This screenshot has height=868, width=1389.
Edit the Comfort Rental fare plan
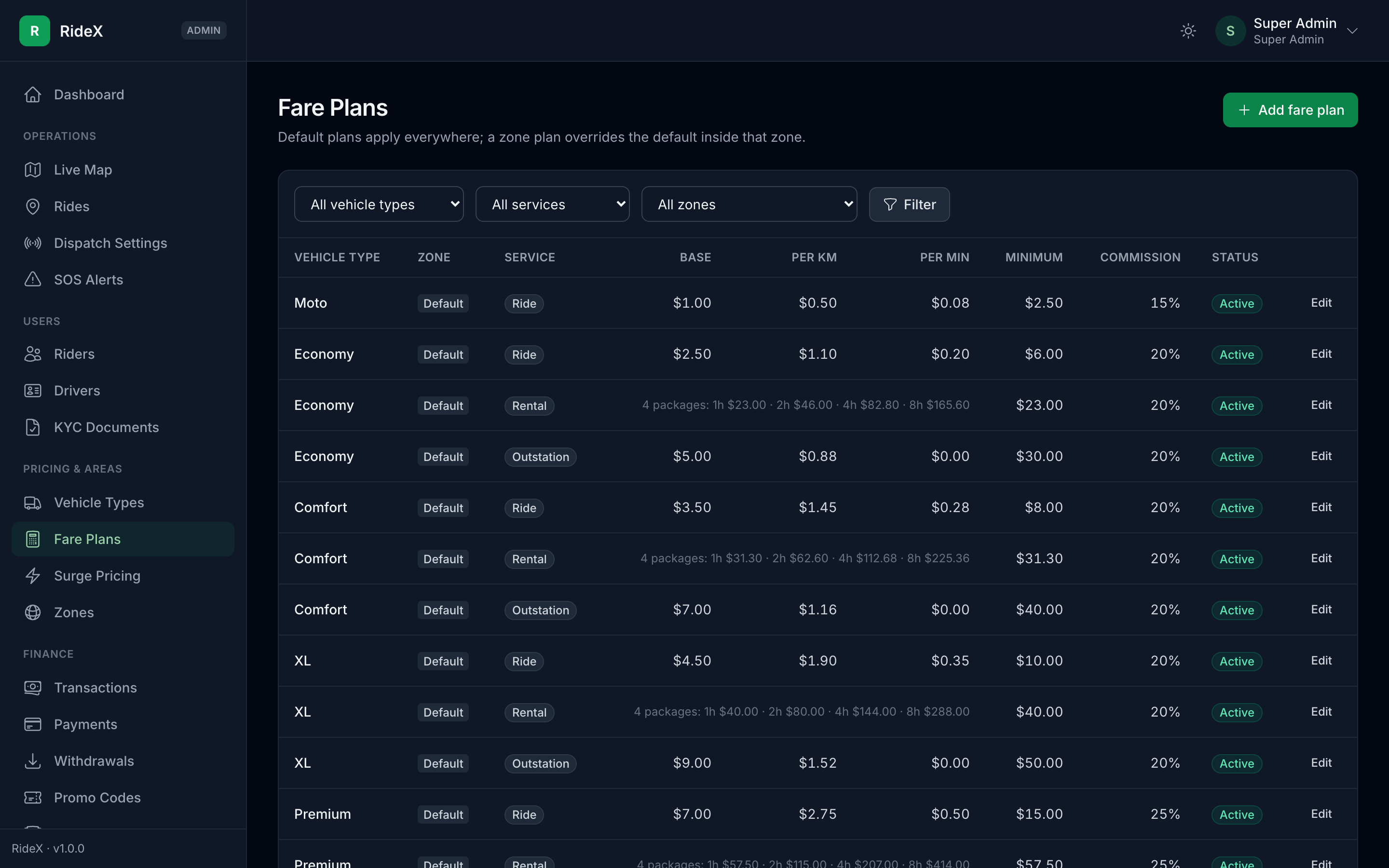click(x=1321, y=558)
